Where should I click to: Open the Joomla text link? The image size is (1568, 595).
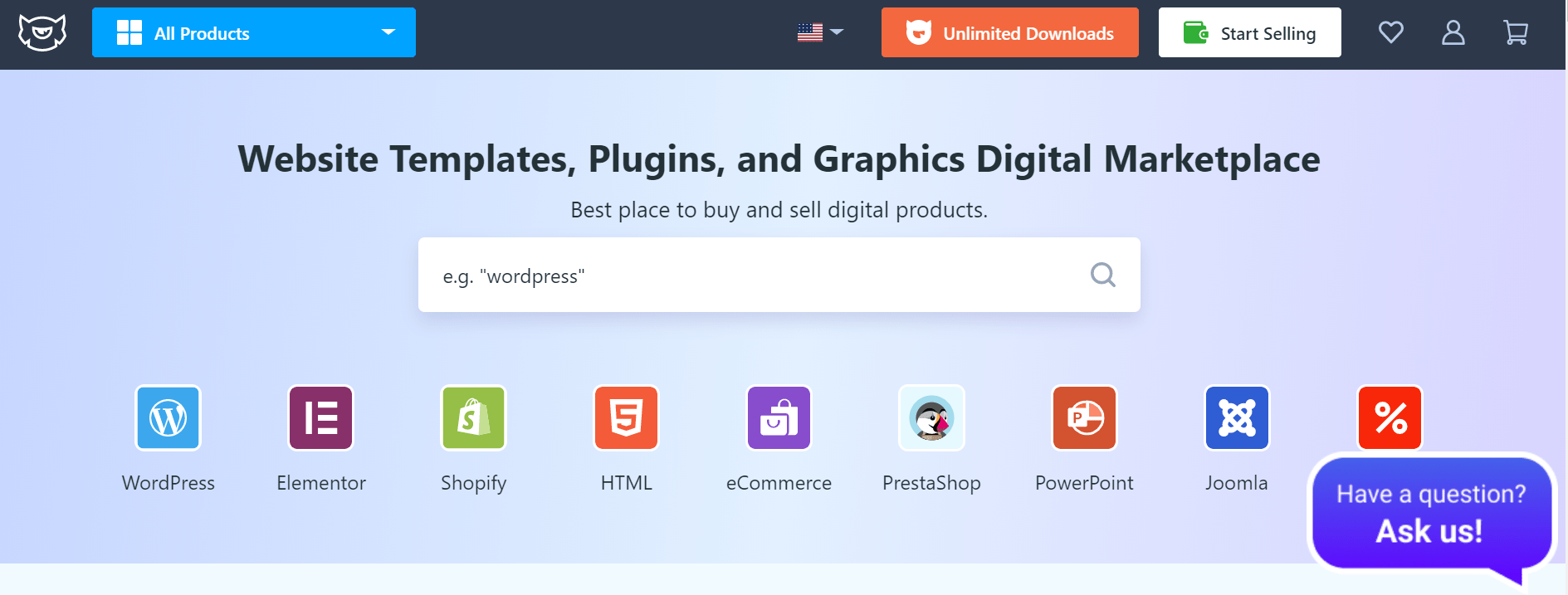point(1237,483)
